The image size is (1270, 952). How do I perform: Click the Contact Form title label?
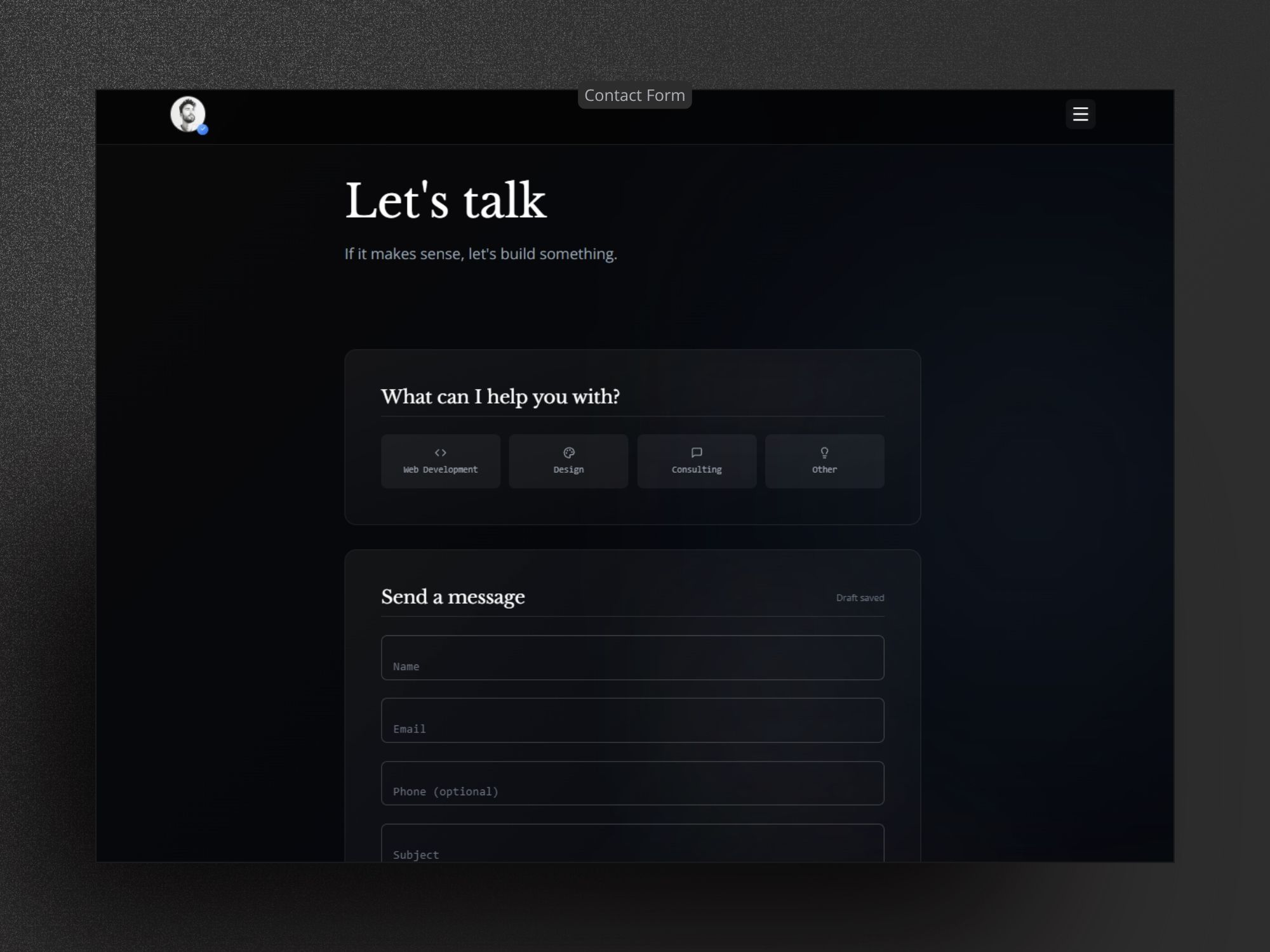tap(634, 95)
